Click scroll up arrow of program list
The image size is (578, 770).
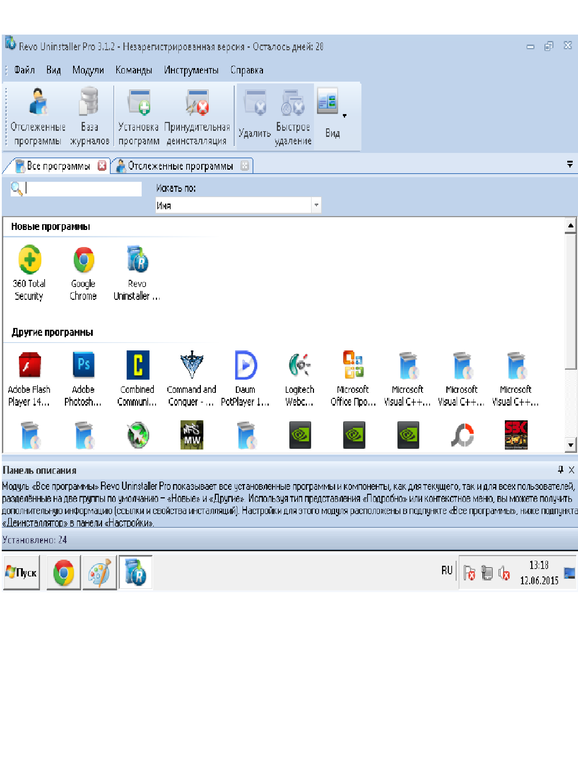point(570,226)
